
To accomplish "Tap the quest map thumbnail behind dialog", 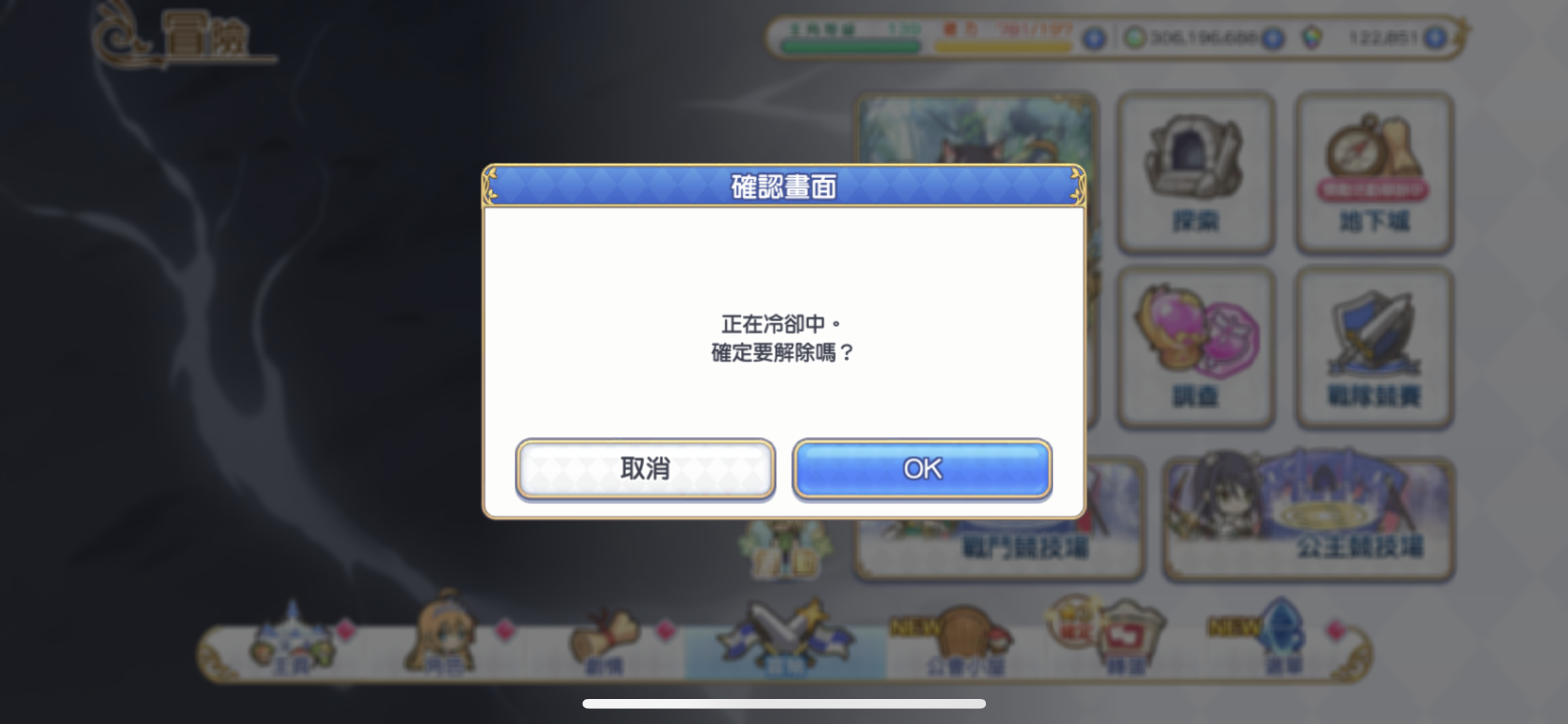I will coord(976,130).
